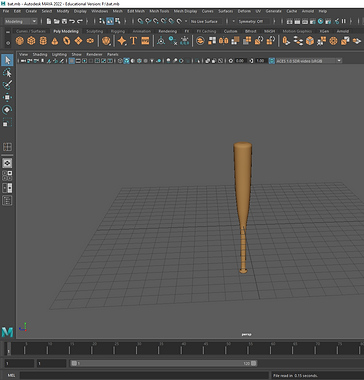The image size is (364, 380).
Task: Click the Mirror shelf icon
Action: [223, 41]
